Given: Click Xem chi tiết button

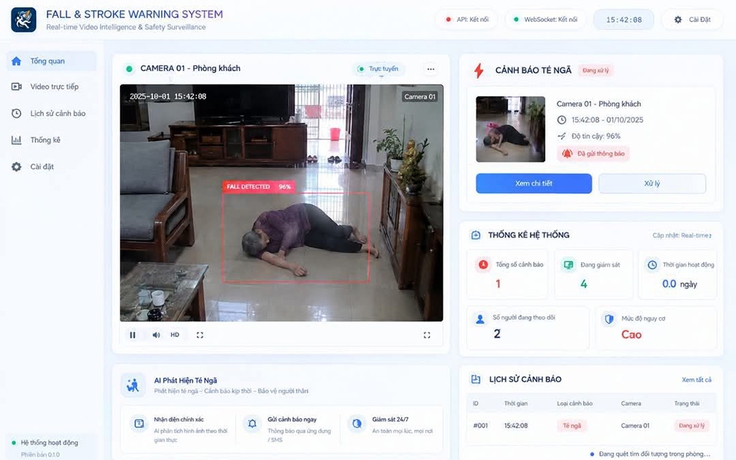Looking at the screenshot, I should [x=534, y=184].
